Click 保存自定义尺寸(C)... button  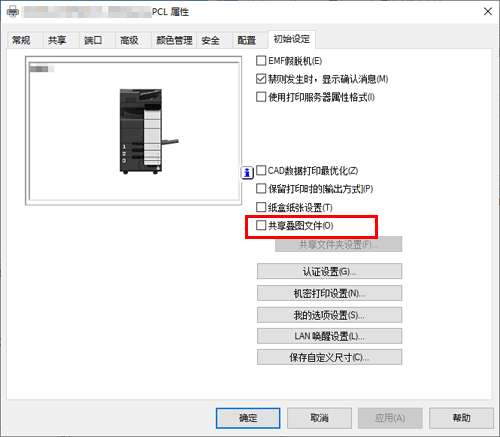point(329,357)
